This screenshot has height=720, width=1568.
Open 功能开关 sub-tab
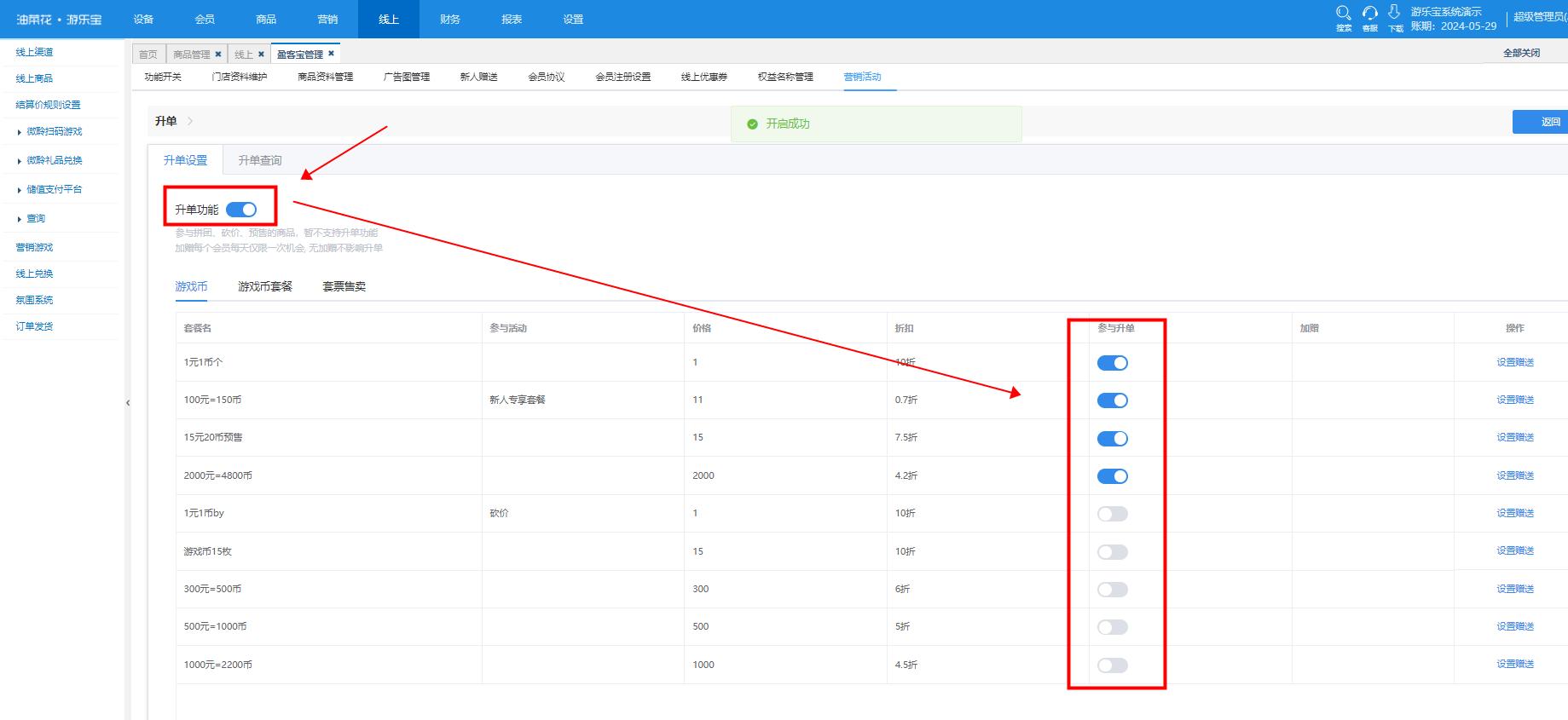(163, 77)
